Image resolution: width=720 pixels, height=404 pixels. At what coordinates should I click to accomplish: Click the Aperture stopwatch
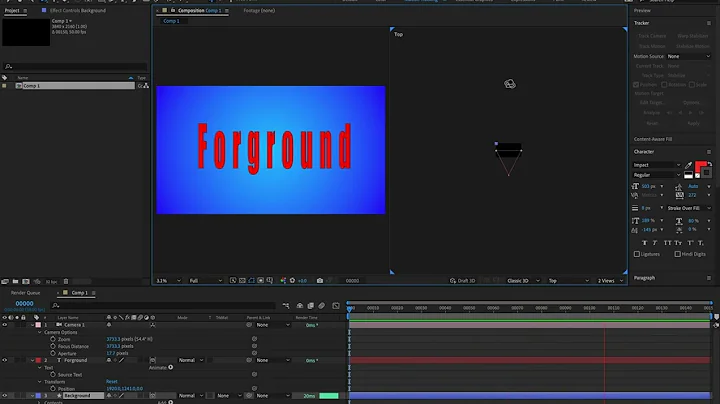coord(53,353)
